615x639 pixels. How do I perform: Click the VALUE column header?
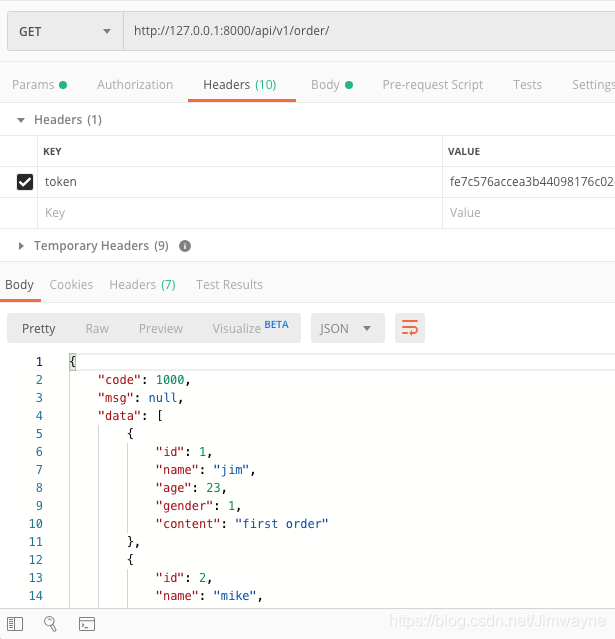(x=464, y=152)
